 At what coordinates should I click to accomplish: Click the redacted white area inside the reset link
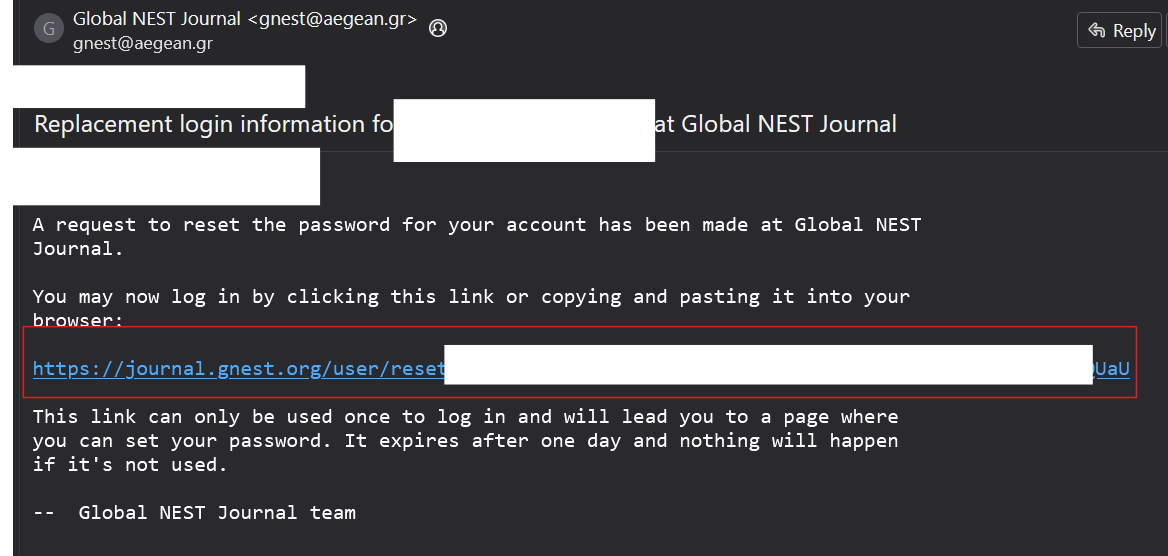click(x=768, y=365)
